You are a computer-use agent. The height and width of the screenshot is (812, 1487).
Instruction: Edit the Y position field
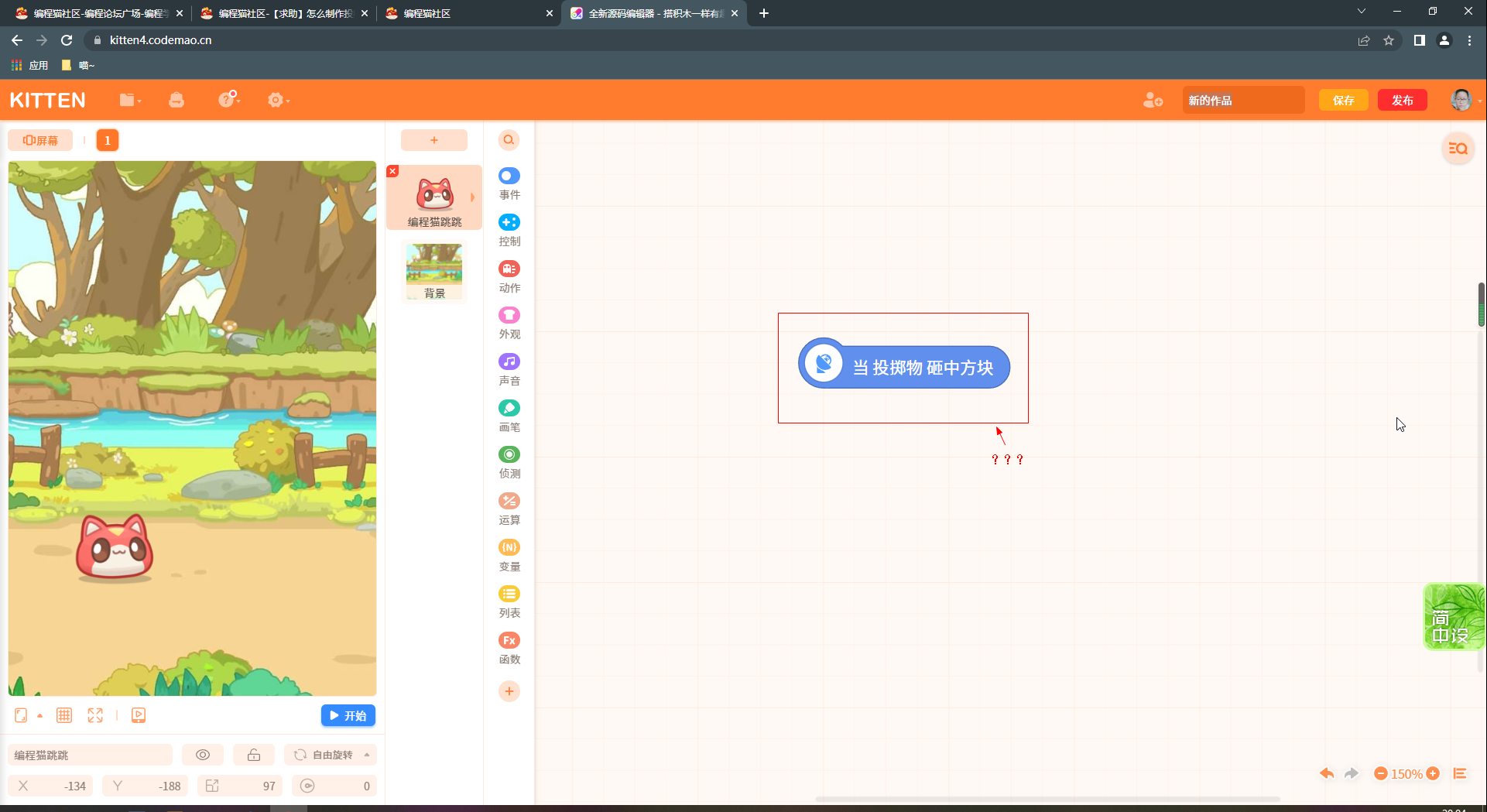[x=145, y=786]
